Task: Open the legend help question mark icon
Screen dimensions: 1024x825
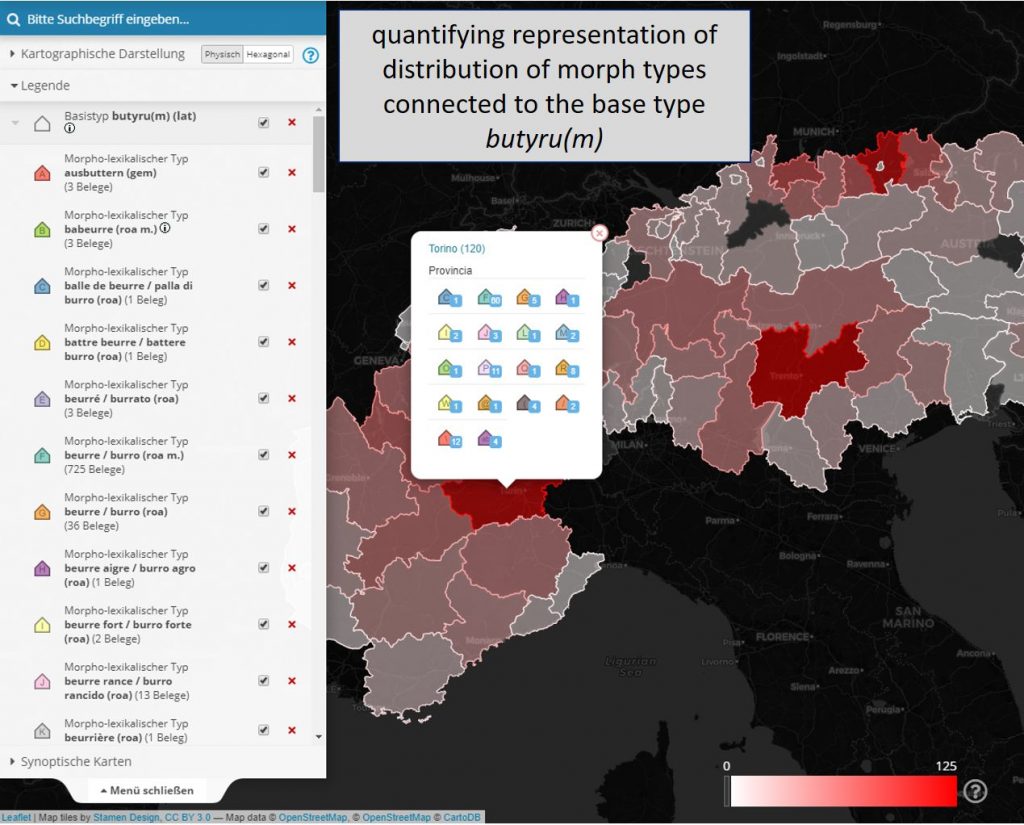Action: click(x=975, y=791)
